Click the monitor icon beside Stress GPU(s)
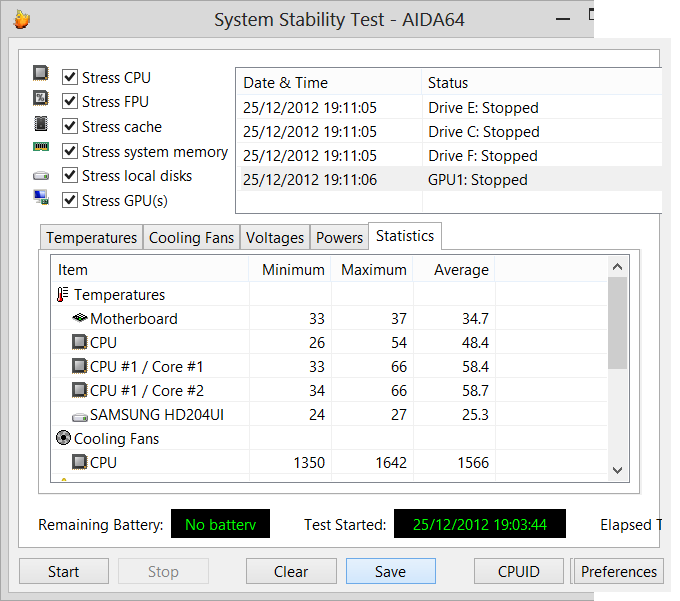This screenshot has height=601, width=680. point(41,198)
